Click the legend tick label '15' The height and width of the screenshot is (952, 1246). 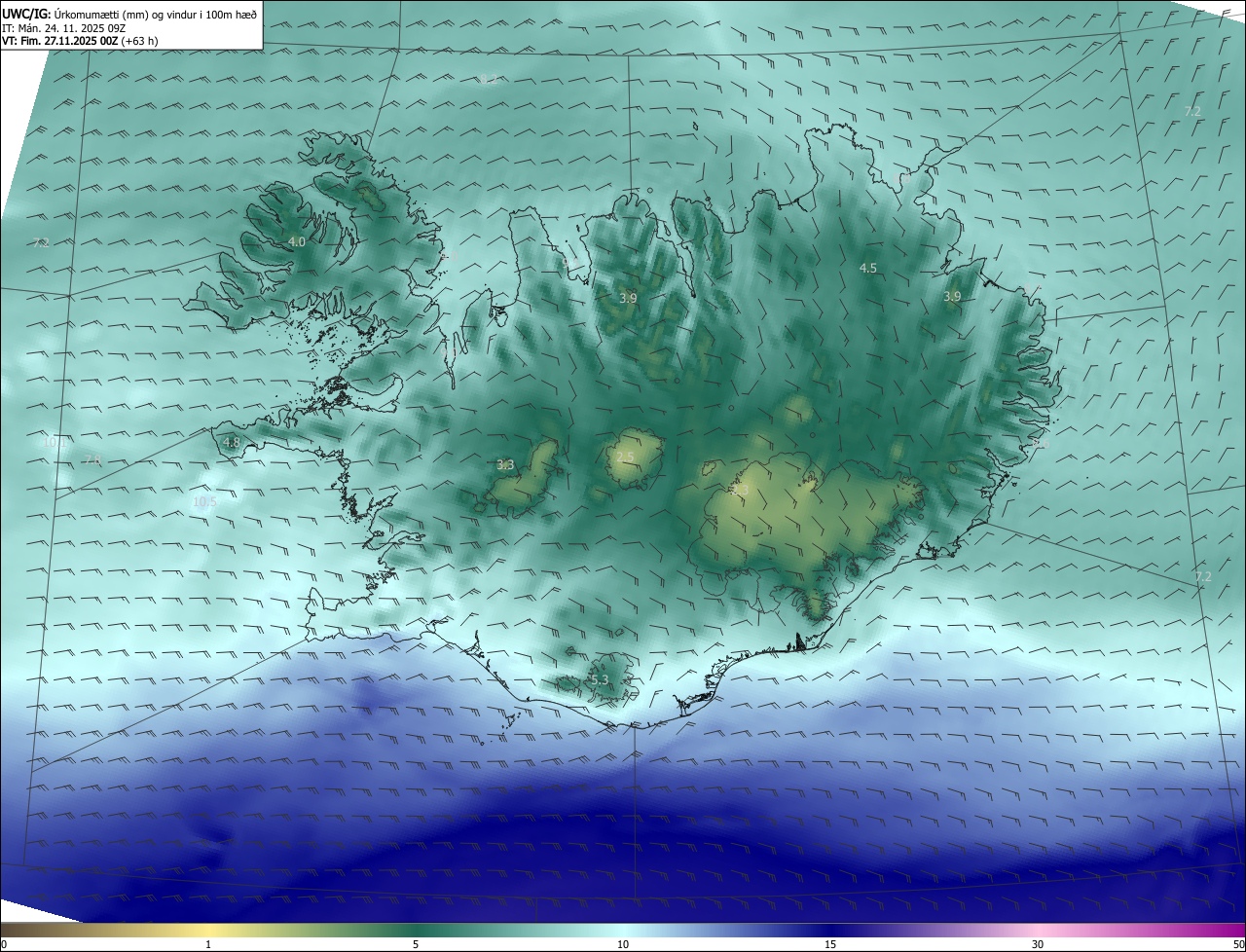(830, 944)
